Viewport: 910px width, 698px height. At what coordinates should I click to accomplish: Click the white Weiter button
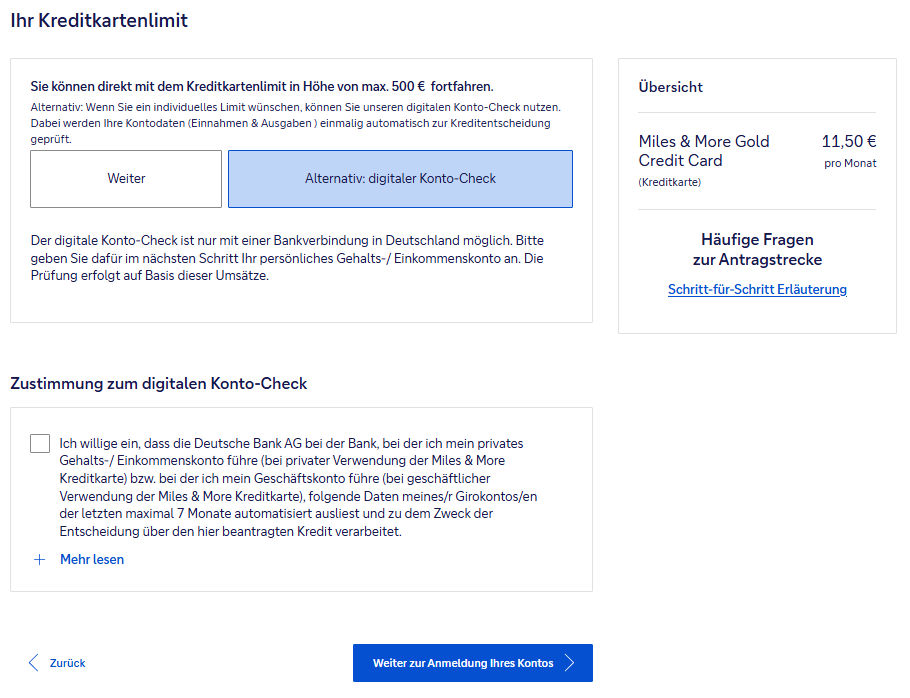click(126, 179)
